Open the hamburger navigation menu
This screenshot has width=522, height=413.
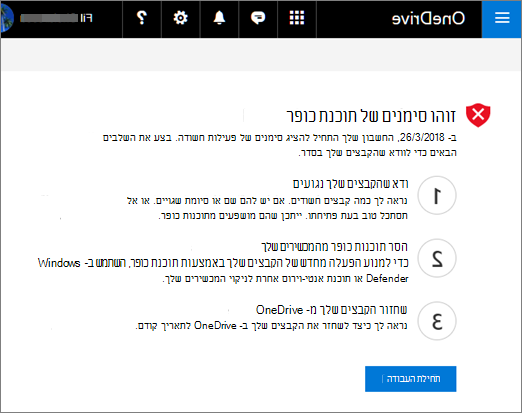coord(502,18)
